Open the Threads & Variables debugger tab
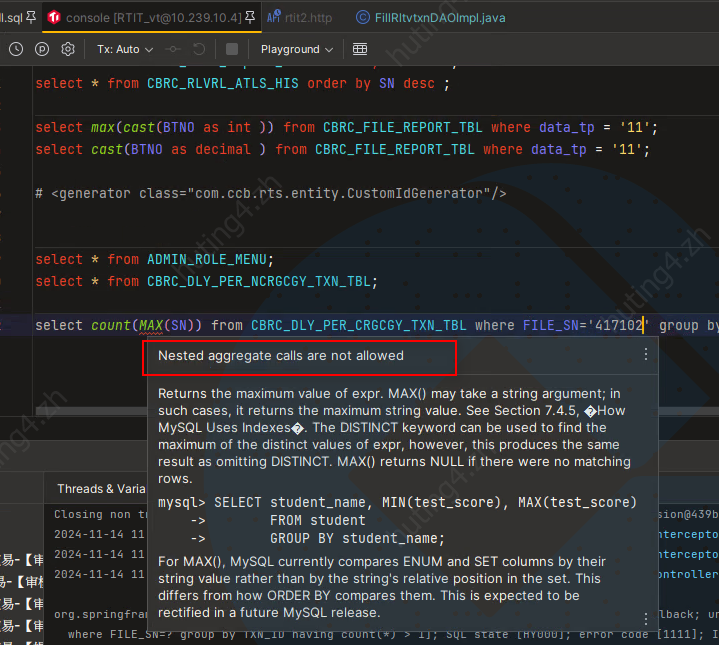Viewport: 719px width, 645px height. 101,489
